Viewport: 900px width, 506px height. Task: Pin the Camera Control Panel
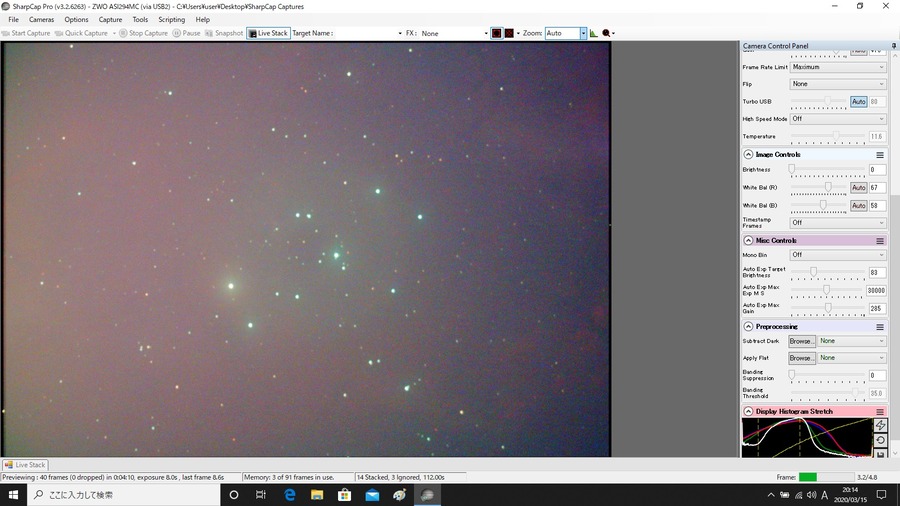[x=894, y=46]
